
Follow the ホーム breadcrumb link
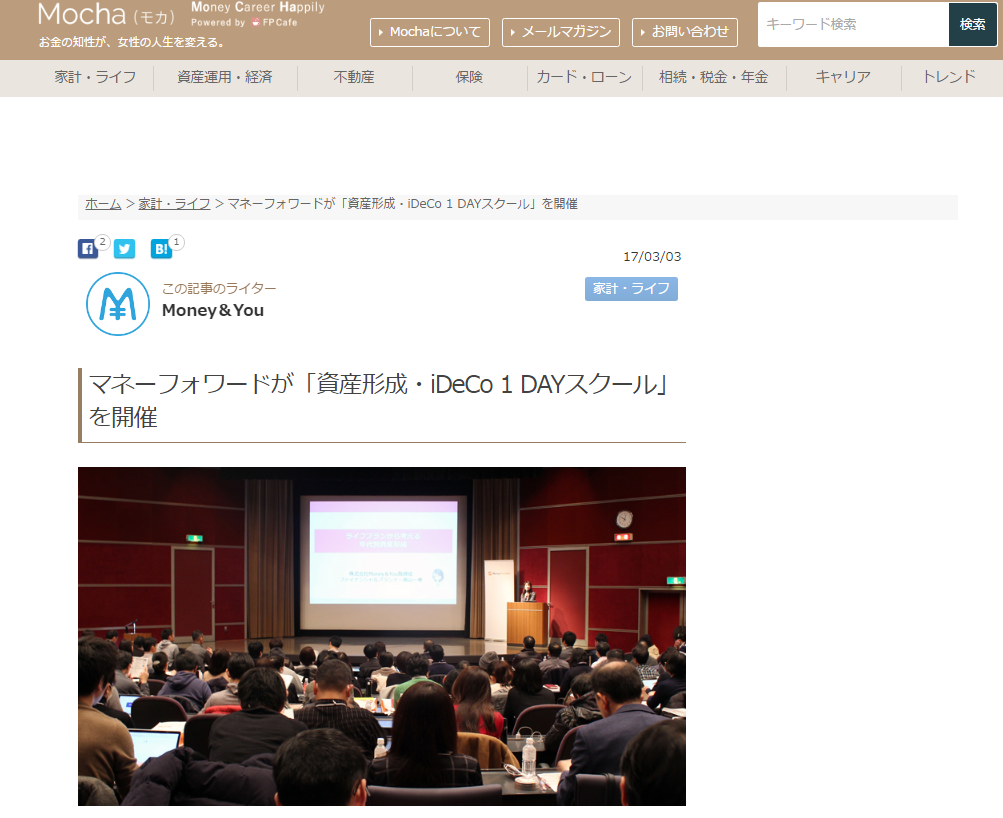[103, 204]
